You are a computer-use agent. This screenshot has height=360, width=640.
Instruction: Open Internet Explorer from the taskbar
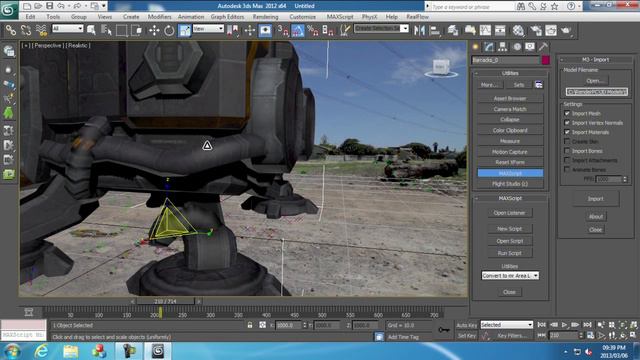pos(41,351)
